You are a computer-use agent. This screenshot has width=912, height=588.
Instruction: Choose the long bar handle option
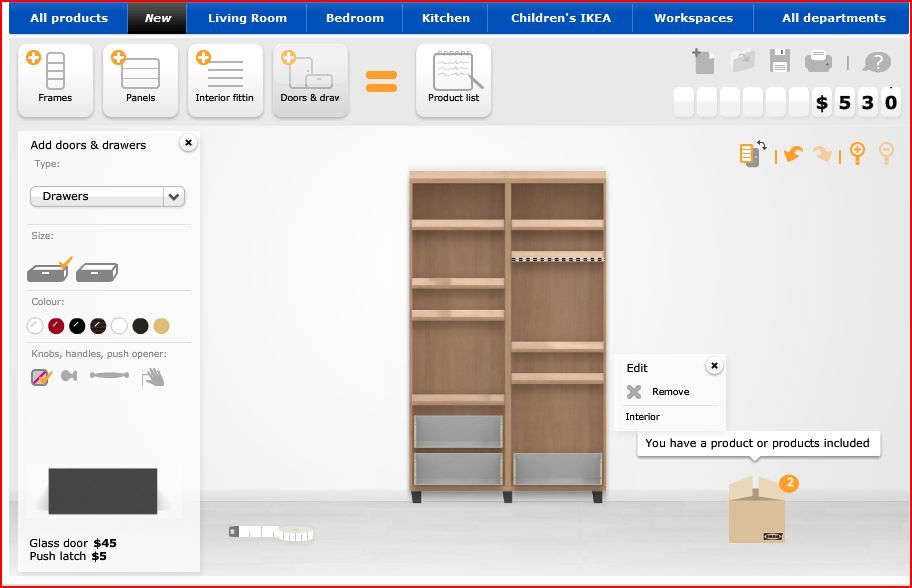(109, 375)
